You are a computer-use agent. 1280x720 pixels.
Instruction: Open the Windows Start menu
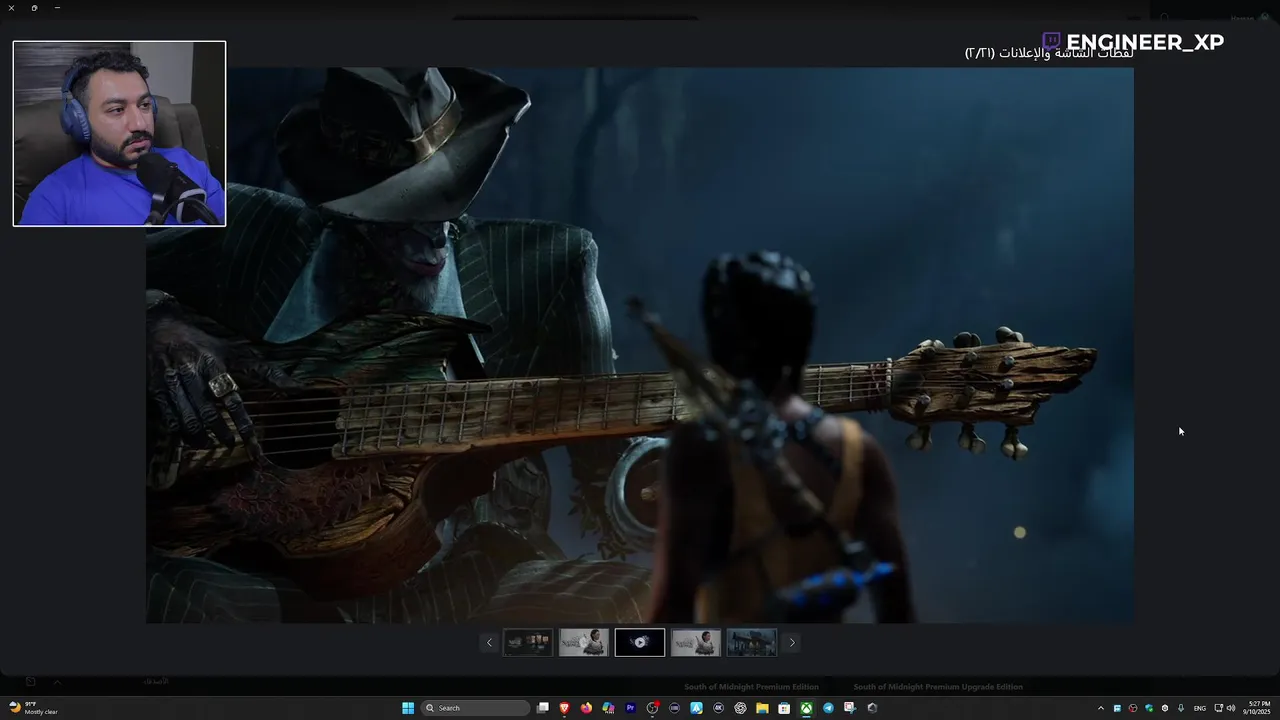click(x=408, y=708)
